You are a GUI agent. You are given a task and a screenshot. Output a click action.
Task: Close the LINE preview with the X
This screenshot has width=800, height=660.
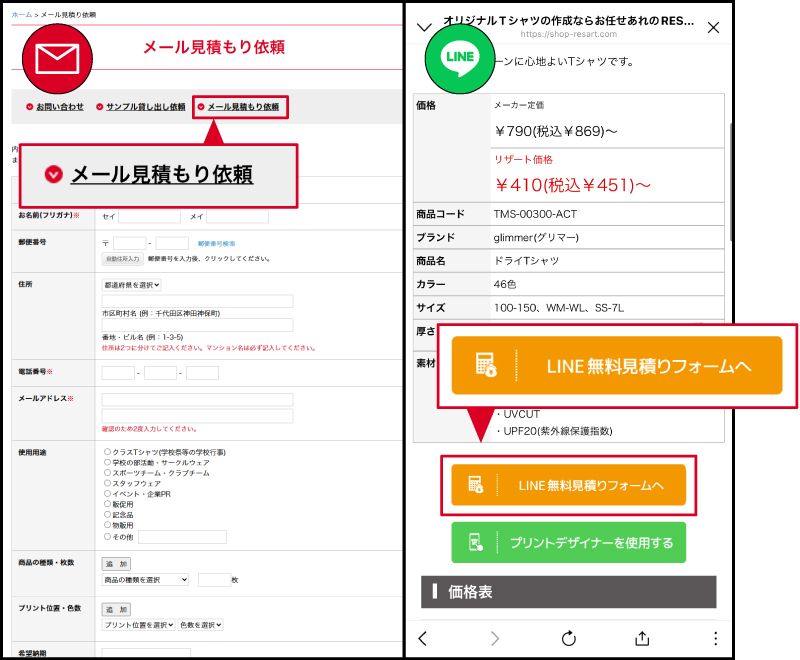(713, 28)
